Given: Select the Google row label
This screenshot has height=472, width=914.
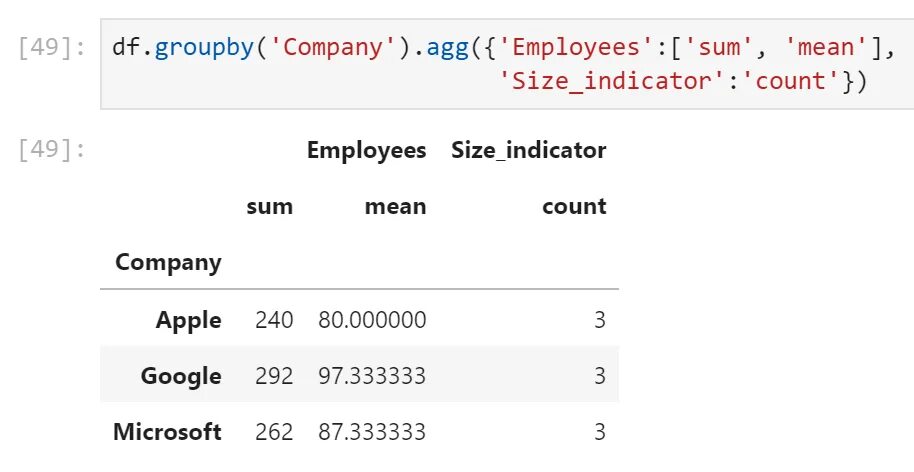Looking at the screenshot, I should pyautogui.click(x=181, y=376).
